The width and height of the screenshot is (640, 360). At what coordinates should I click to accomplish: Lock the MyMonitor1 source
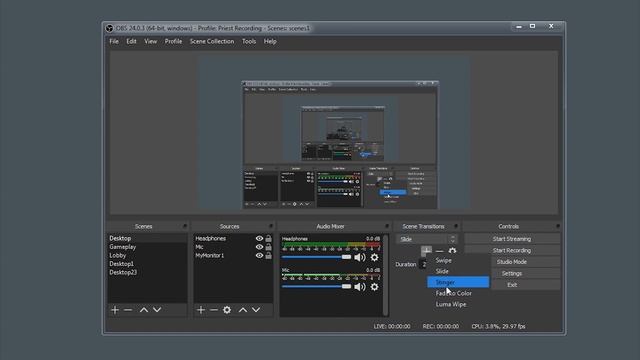268,256
